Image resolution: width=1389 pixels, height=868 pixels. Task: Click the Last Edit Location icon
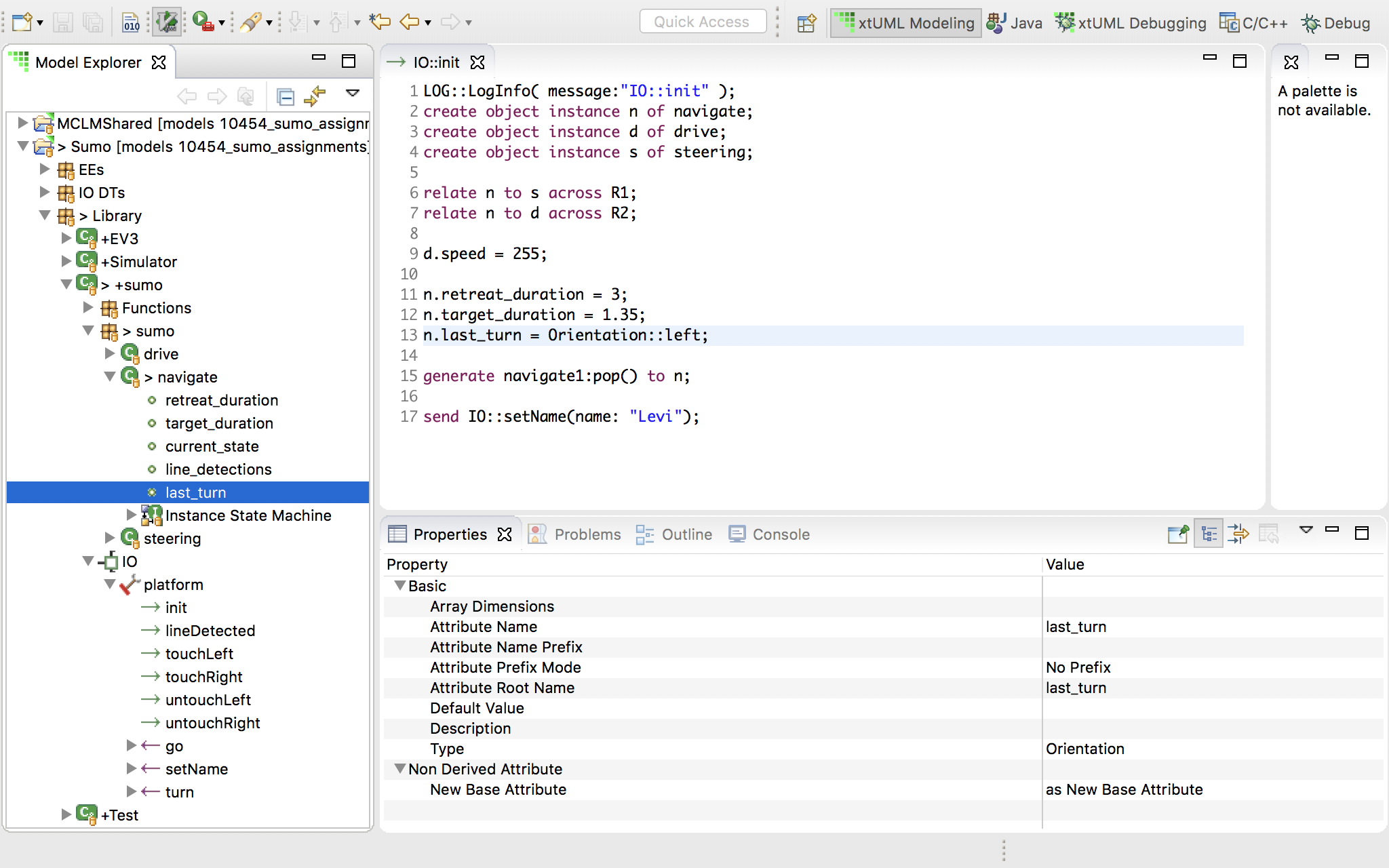point(380,22)
